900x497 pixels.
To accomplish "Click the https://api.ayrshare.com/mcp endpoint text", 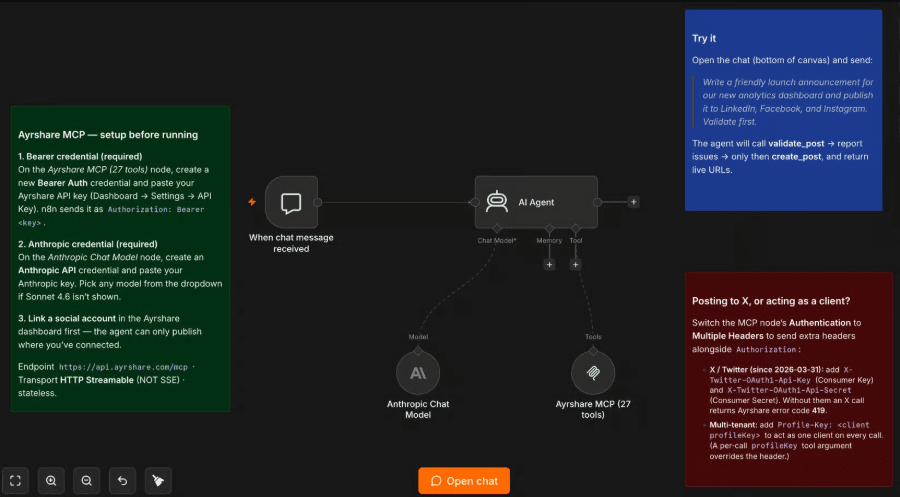I will tap(123, 367).
